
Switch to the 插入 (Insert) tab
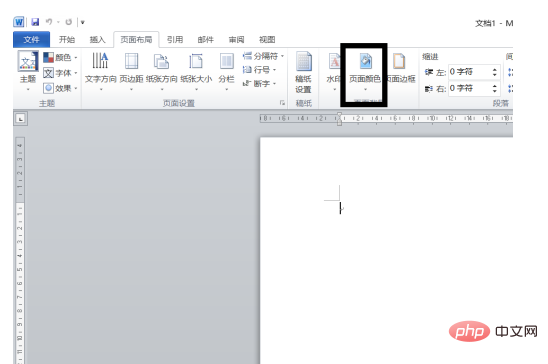97,39
